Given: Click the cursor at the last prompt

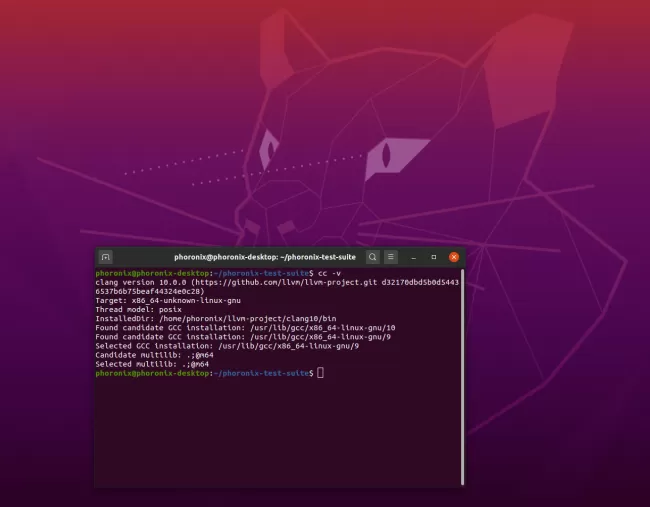Looking at the screenshot, I should (x=320, y=373).
